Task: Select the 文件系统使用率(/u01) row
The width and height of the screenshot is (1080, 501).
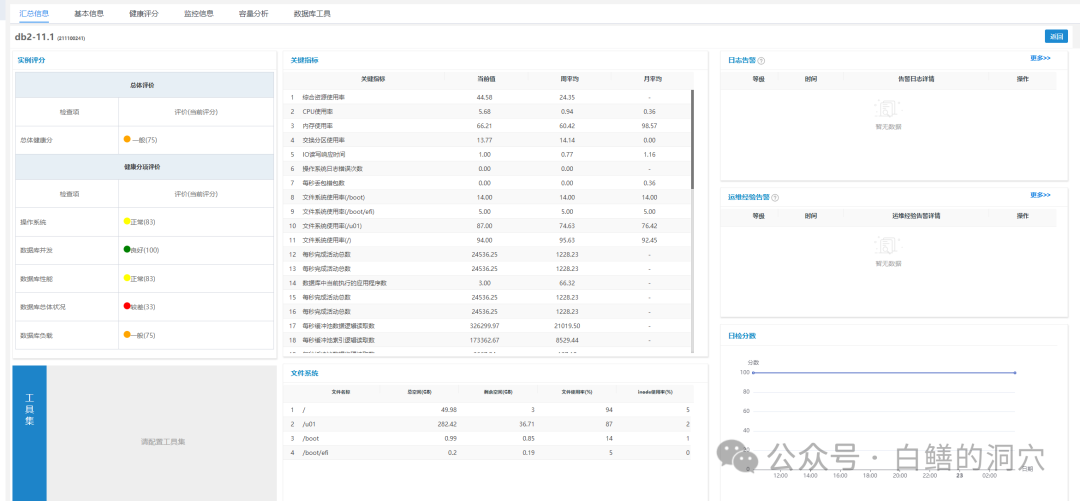Action: [x=488, y=225]
